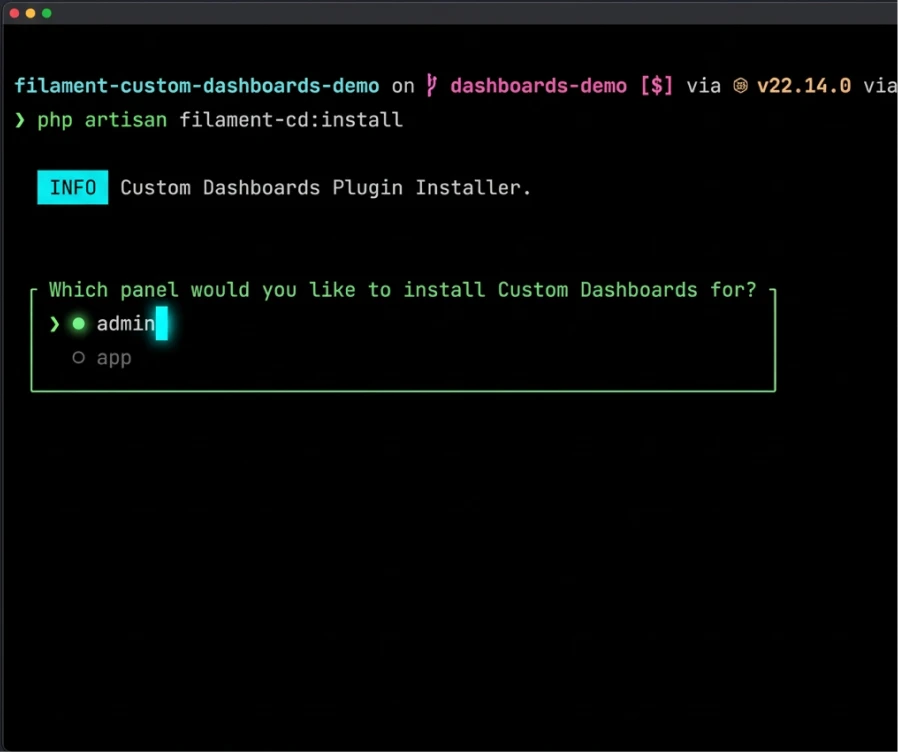Select the admin radio option

tap(124, 323)
